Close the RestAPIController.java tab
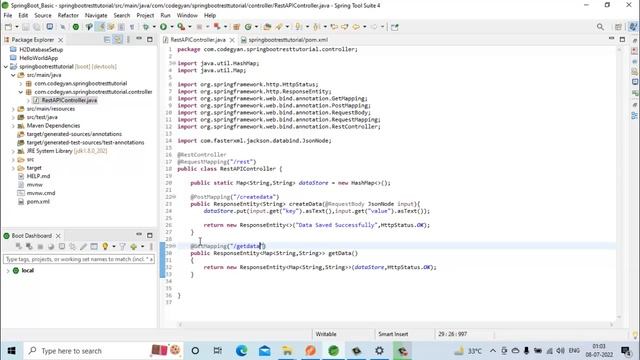 (x=232, y=40)
